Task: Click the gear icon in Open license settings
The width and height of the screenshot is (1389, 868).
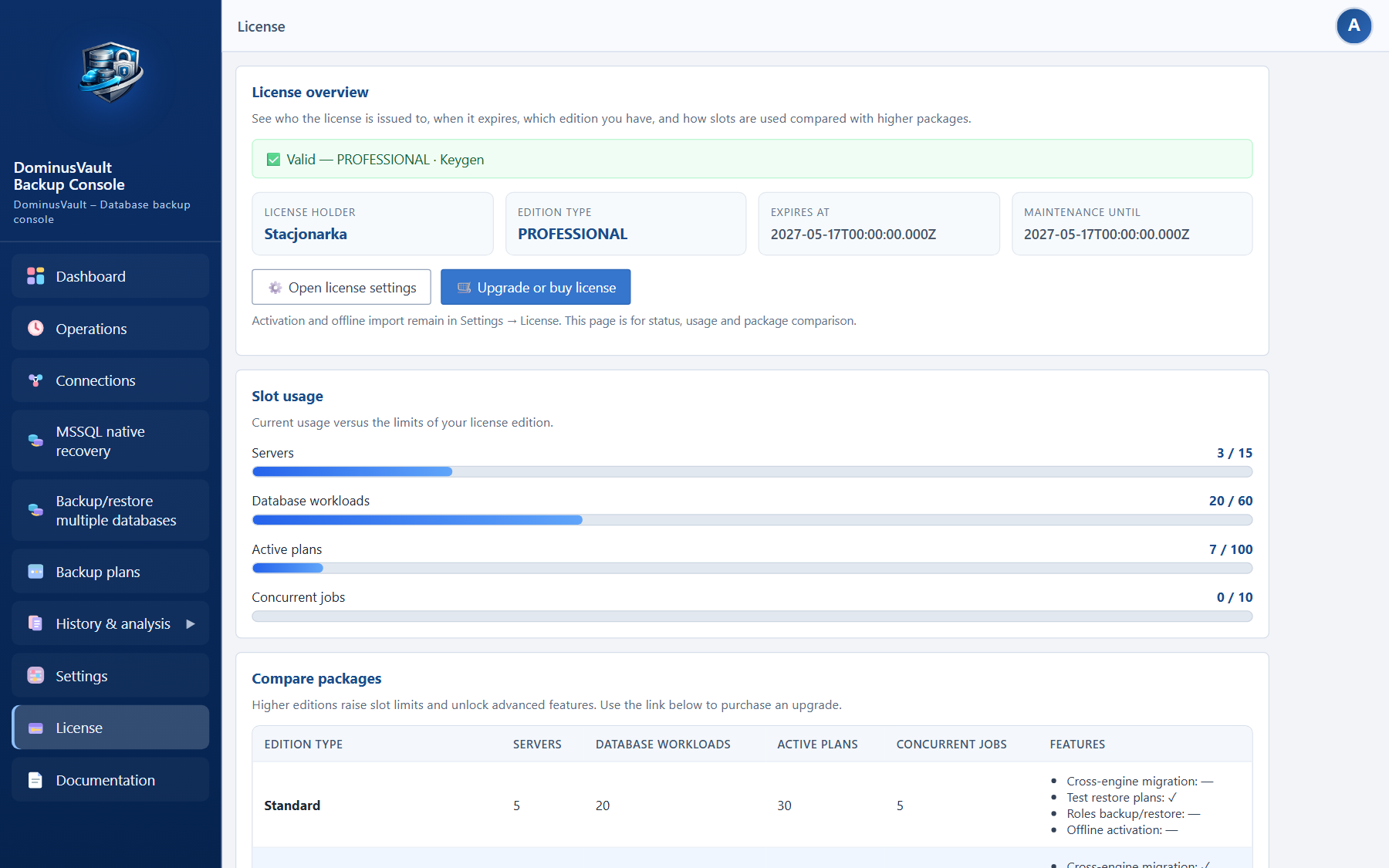Action: click(x=275, y=288)
